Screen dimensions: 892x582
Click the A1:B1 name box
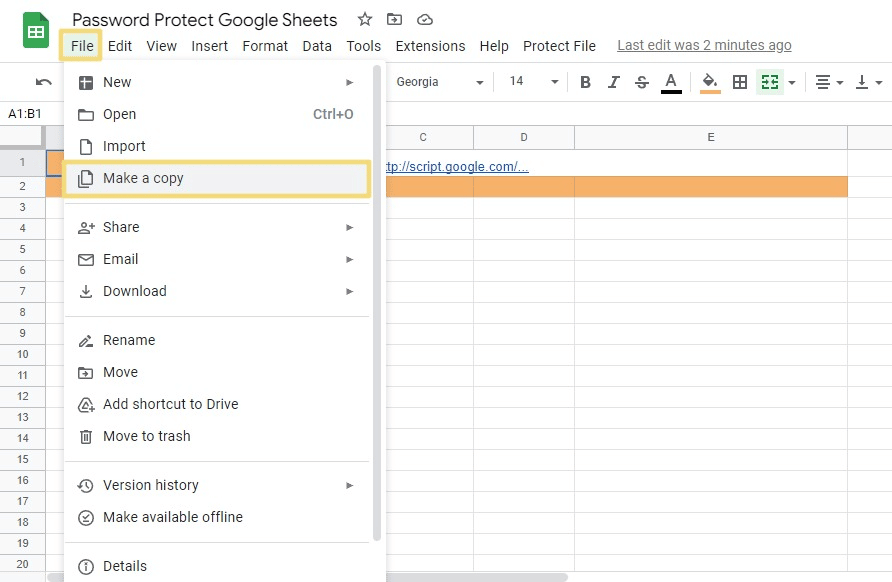(26, 114)
